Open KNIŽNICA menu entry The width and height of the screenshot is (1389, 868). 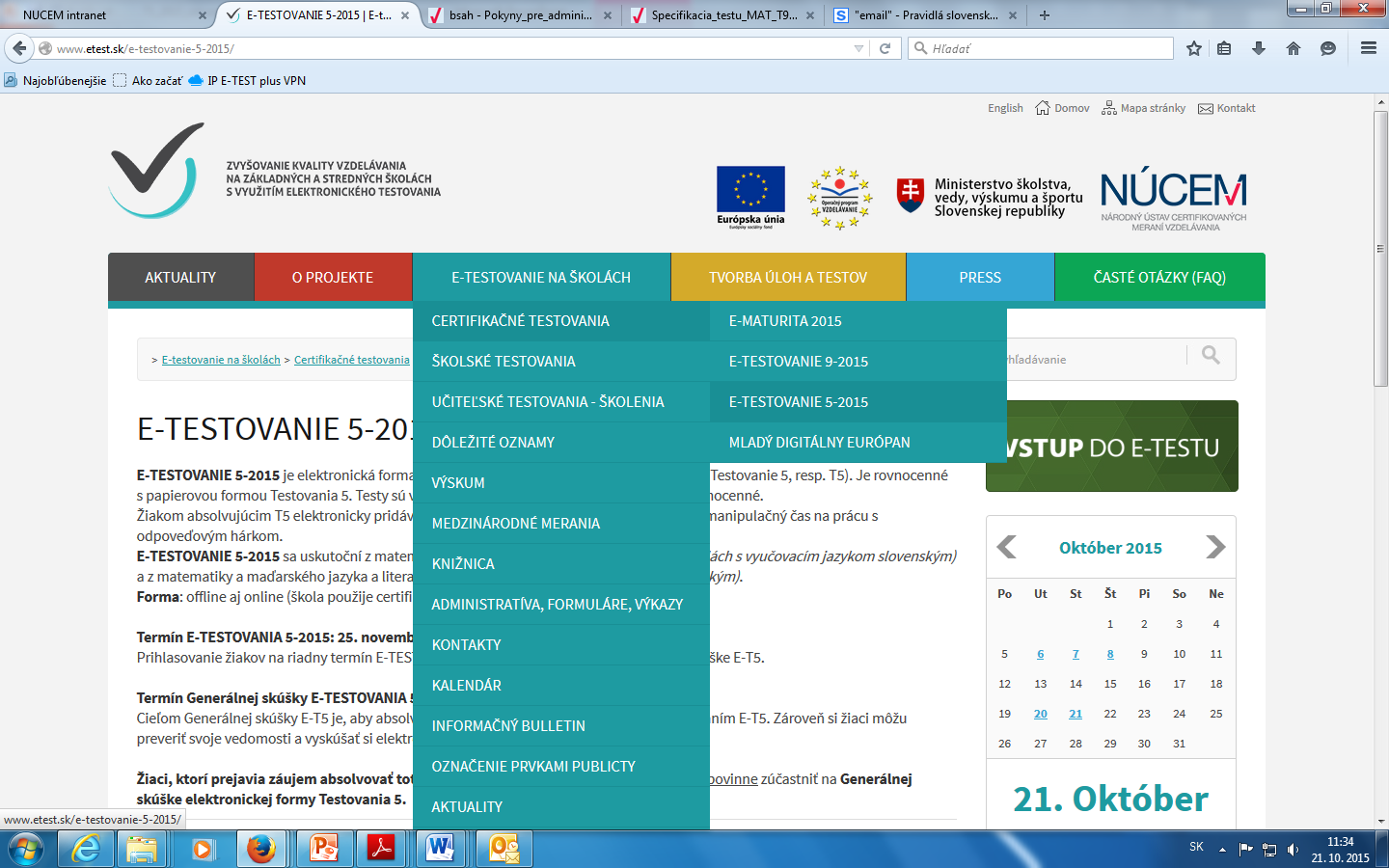coord(561,563)
